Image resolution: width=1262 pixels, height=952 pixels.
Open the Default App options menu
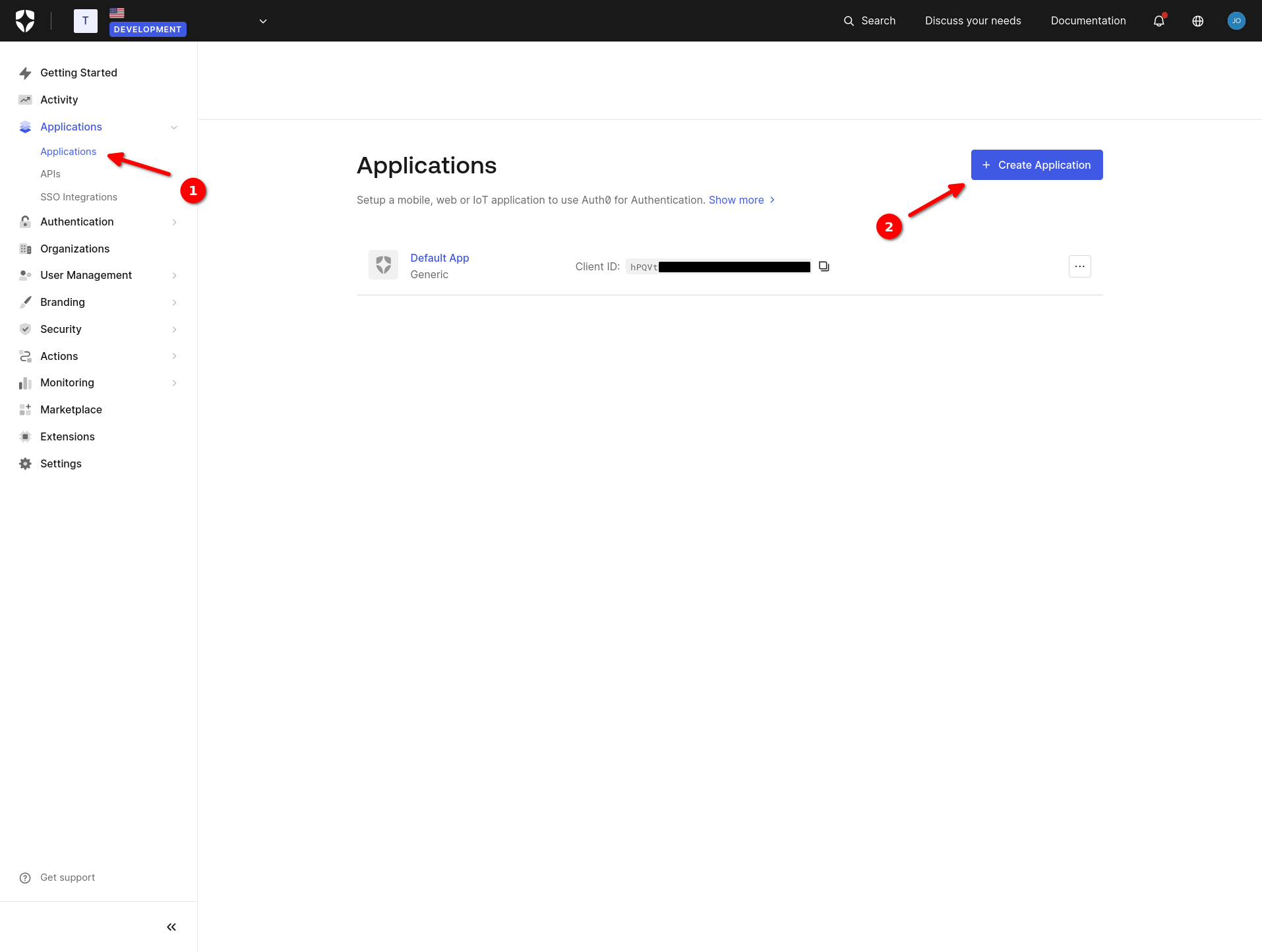1079,266
